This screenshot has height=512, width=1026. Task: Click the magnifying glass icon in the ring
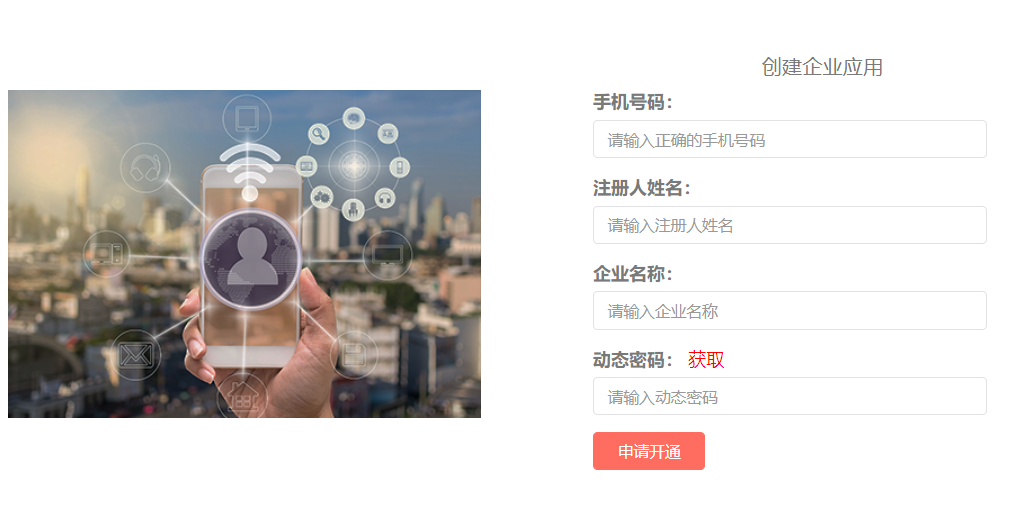(319, 134)
